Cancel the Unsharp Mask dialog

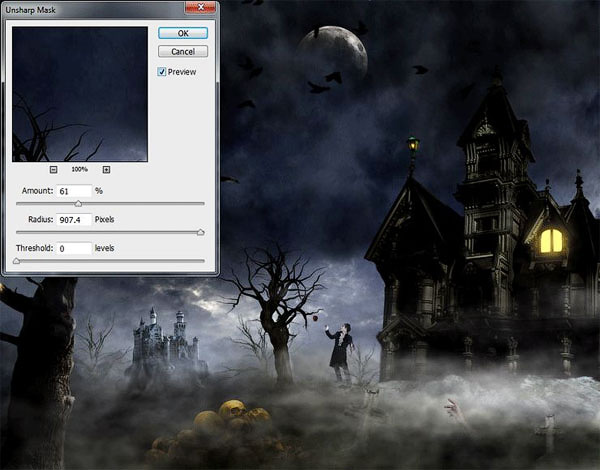tap(183, 52)
